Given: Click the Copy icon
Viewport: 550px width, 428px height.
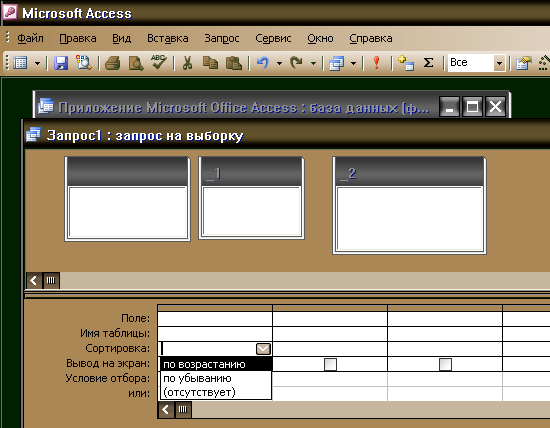Looking at the screenshot, I should [210, 63].
